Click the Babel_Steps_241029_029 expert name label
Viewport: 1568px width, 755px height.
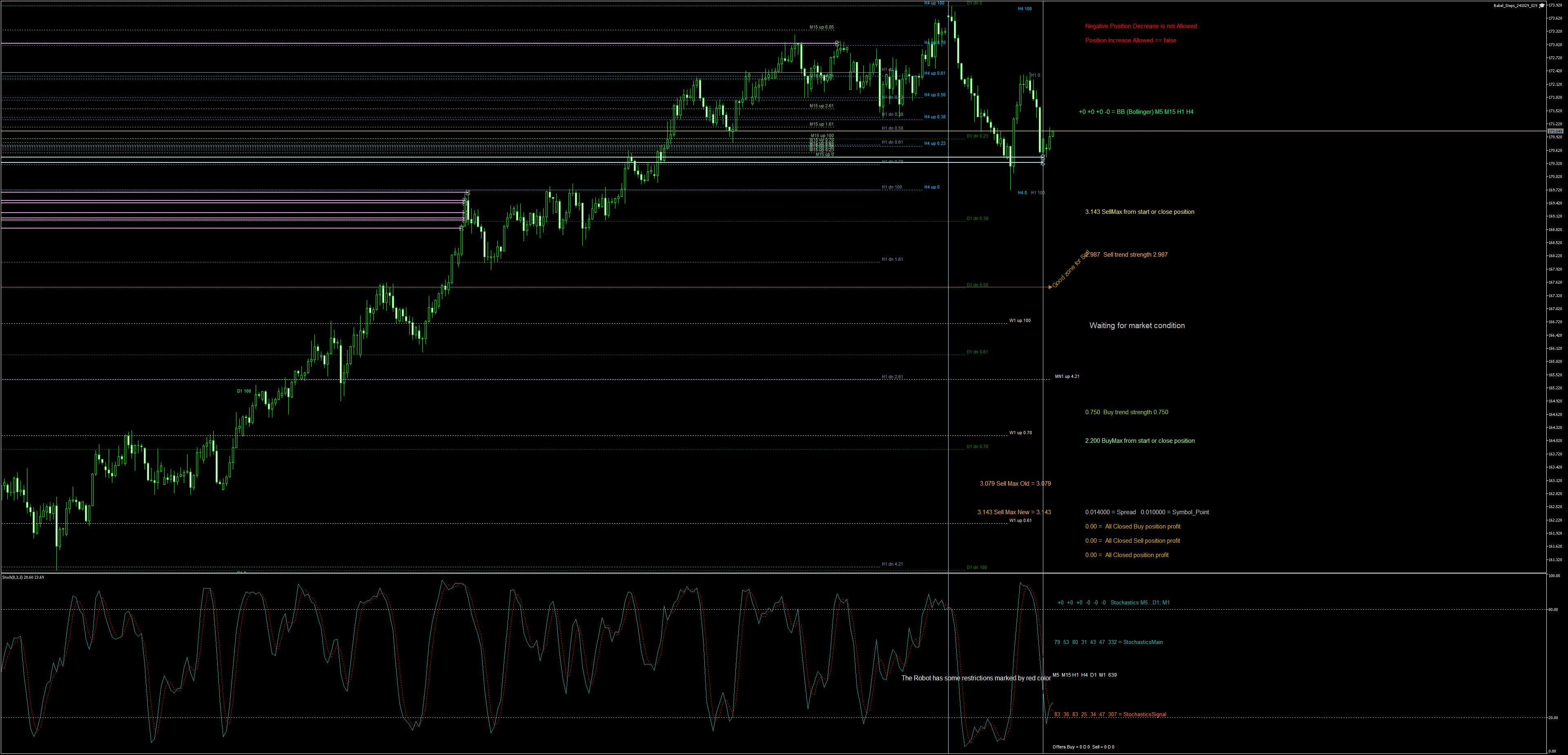[x=1515, y=5]
